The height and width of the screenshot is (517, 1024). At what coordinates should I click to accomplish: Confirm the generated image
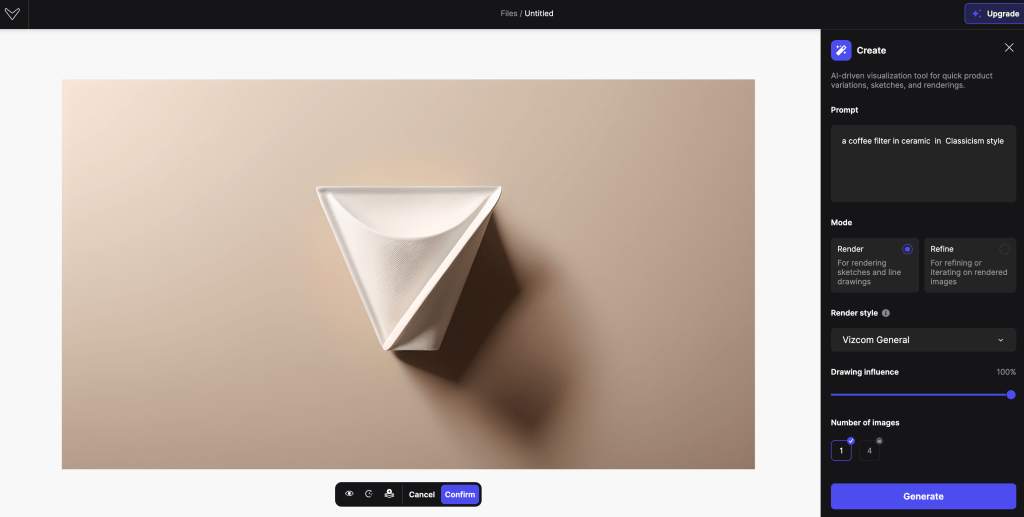[460, 494]
